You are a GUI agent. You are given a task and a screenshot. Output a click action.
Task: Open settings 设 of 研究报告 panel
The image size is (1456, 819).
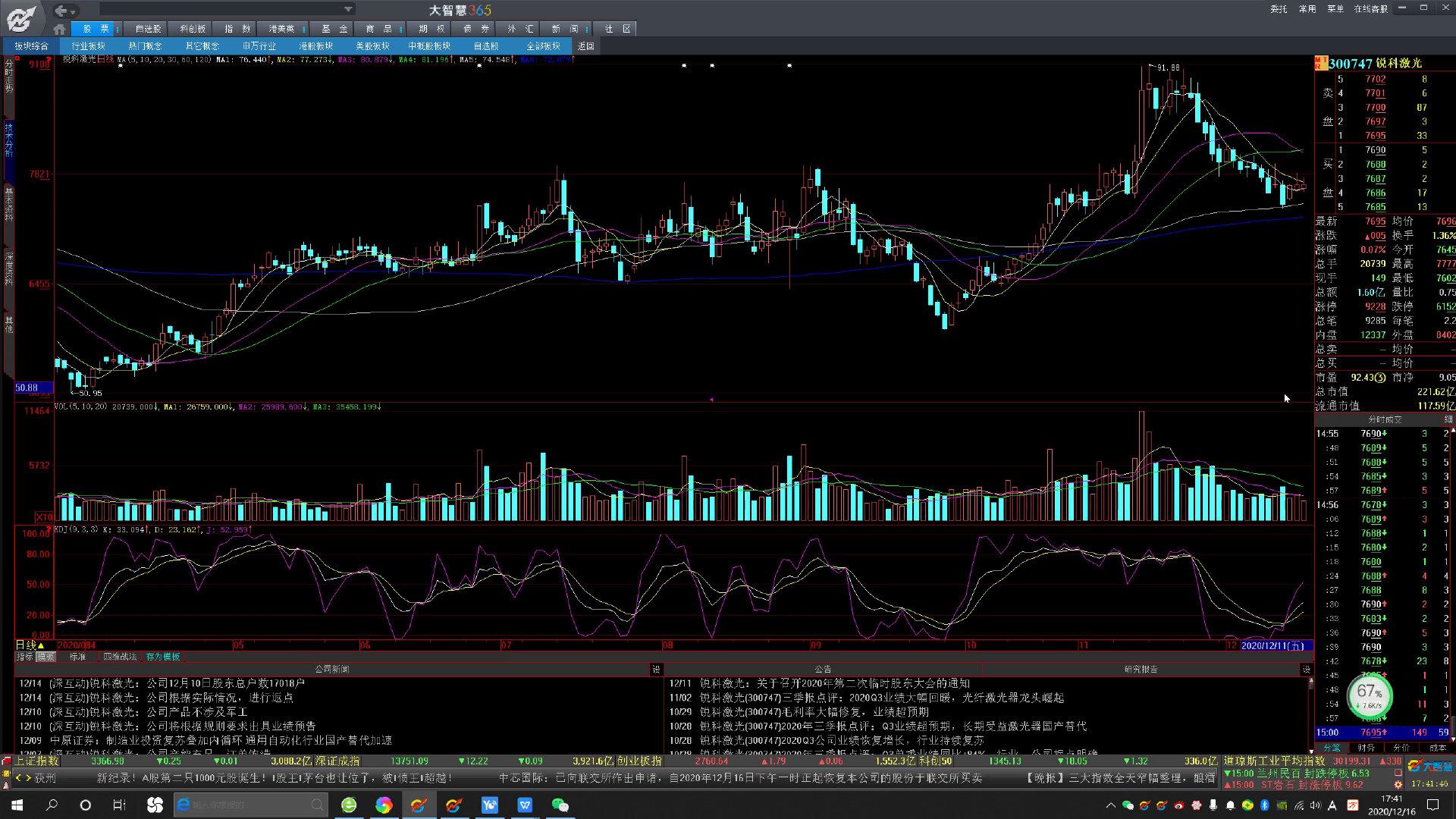pos(1306,670)
